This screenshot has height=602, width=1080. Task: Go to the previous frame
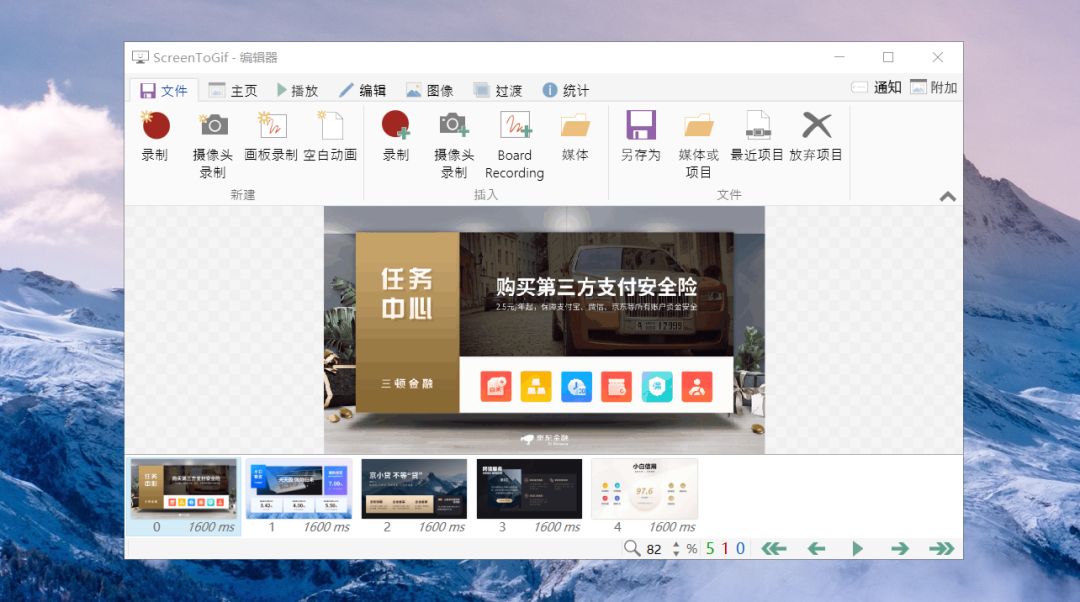click(816, 548)
